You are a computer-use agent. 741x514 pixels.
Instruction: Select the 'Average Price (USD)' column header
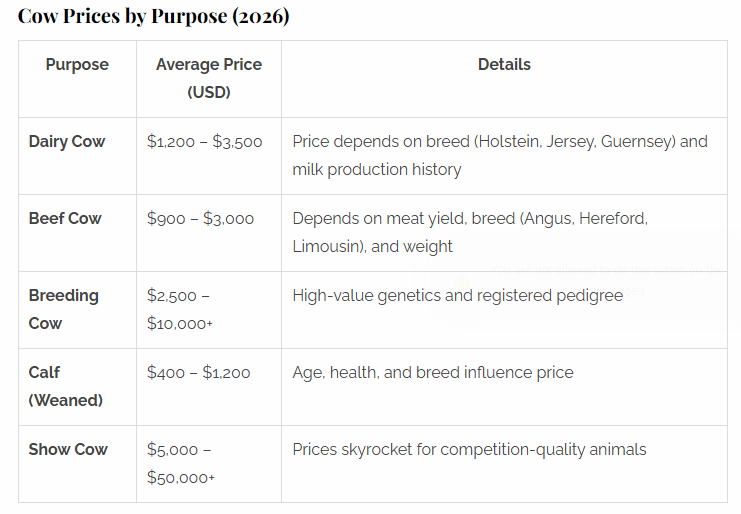pyautogui.click(x=208, y=78)
